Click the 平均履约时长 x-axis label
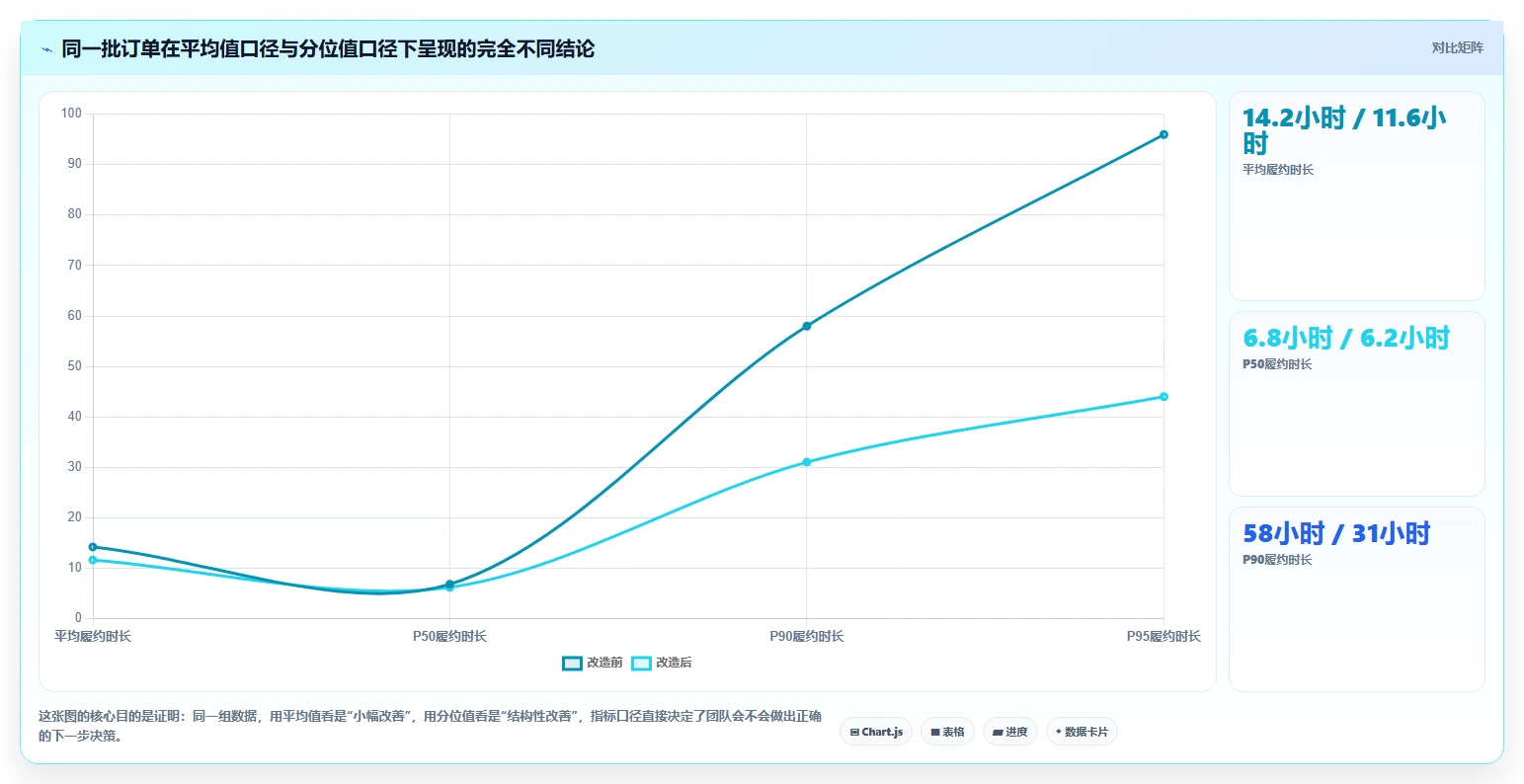 coord(93,637)
